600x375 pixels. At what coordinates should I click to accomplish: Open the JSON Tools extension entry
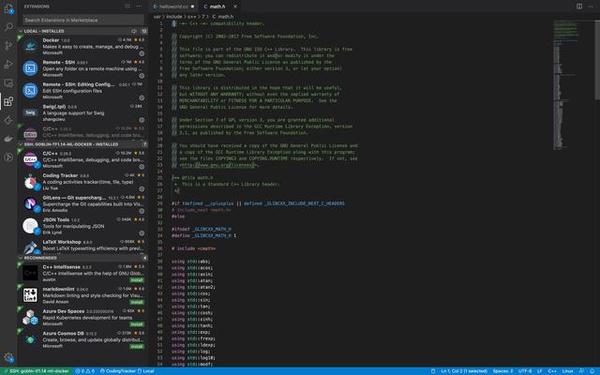pos(83,226)
